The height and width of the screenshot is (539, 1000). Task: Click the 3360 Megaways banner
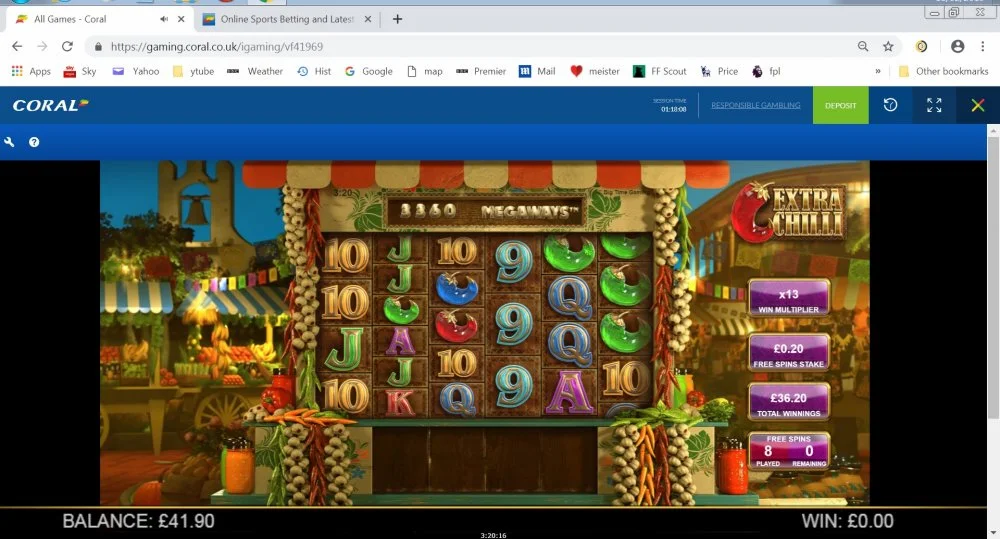(486, 211)
